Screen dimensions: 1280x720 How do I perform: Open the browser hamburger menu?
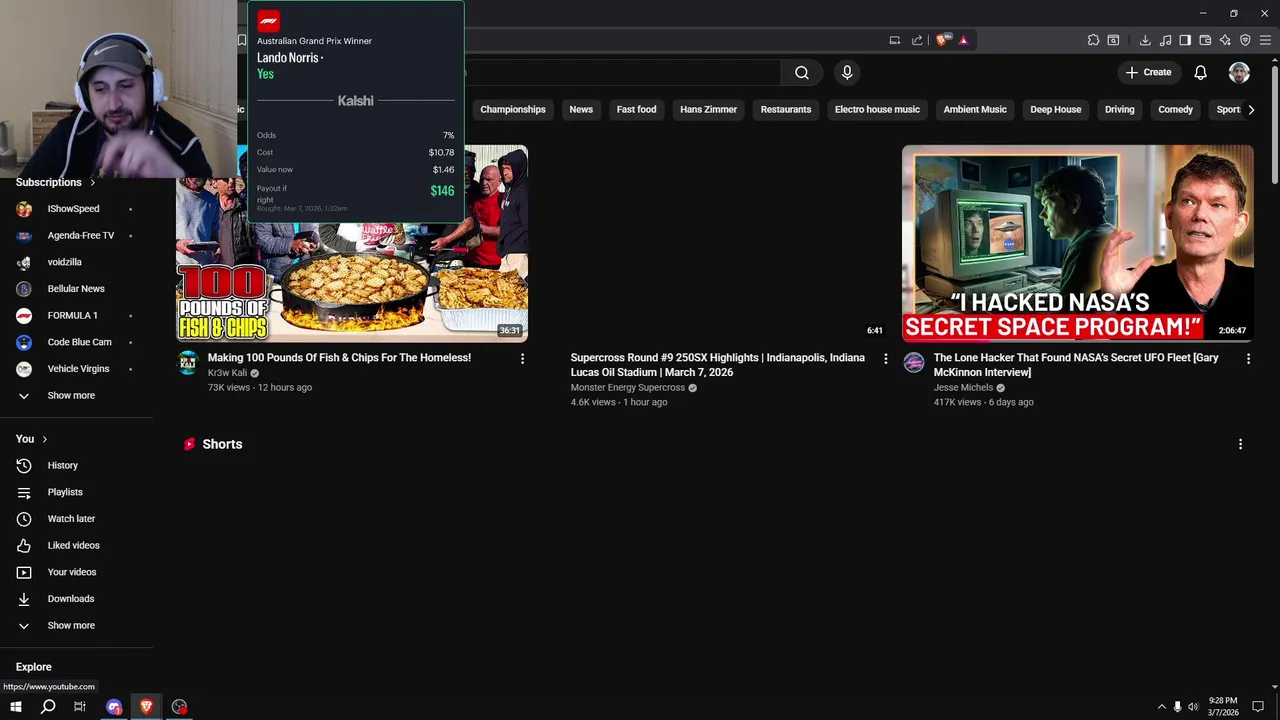tap(1265, 40)
